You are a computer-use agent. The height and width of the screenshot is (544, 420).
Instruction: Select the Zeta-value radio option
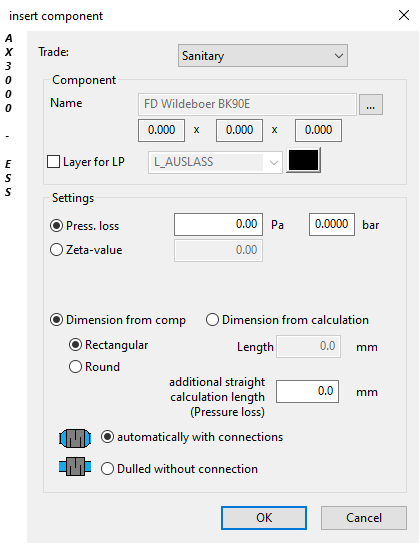tap(57, 250)
